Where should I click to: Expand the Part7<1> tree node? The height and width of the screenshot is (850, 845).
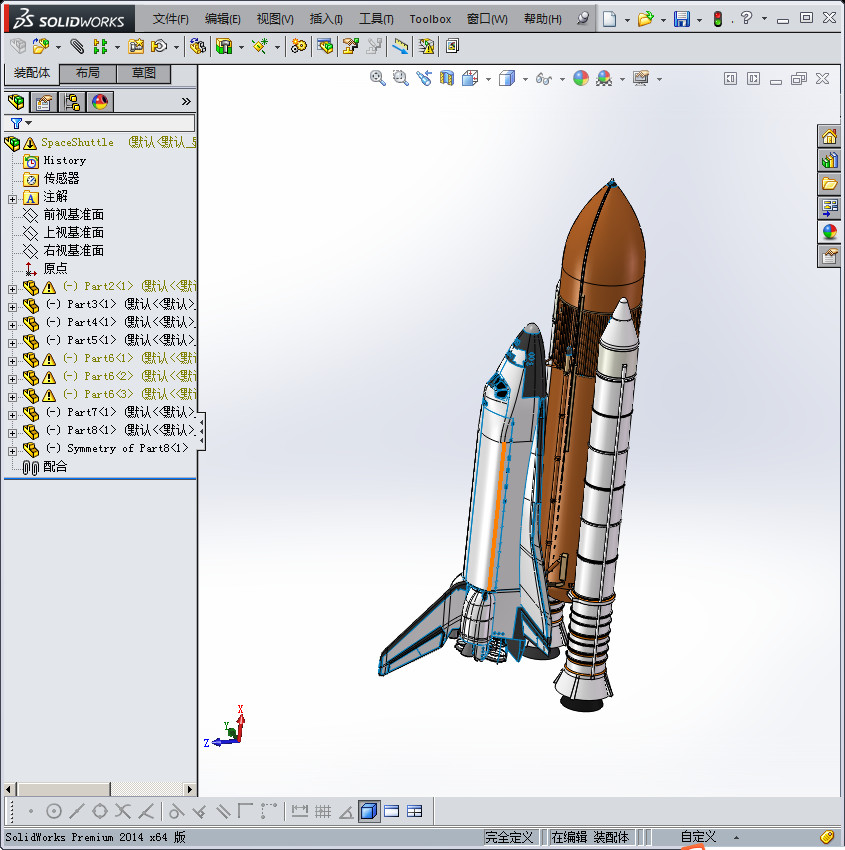coord(12,415)
